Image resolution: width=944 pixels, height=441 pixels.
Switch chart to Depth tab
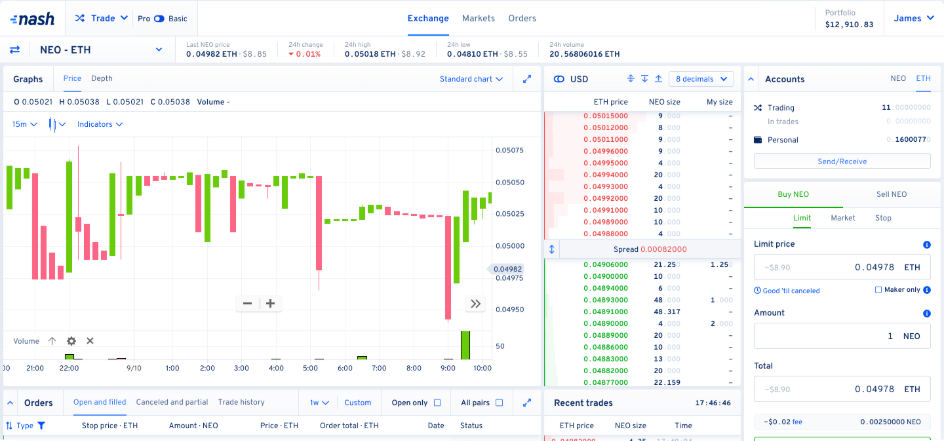102,78
